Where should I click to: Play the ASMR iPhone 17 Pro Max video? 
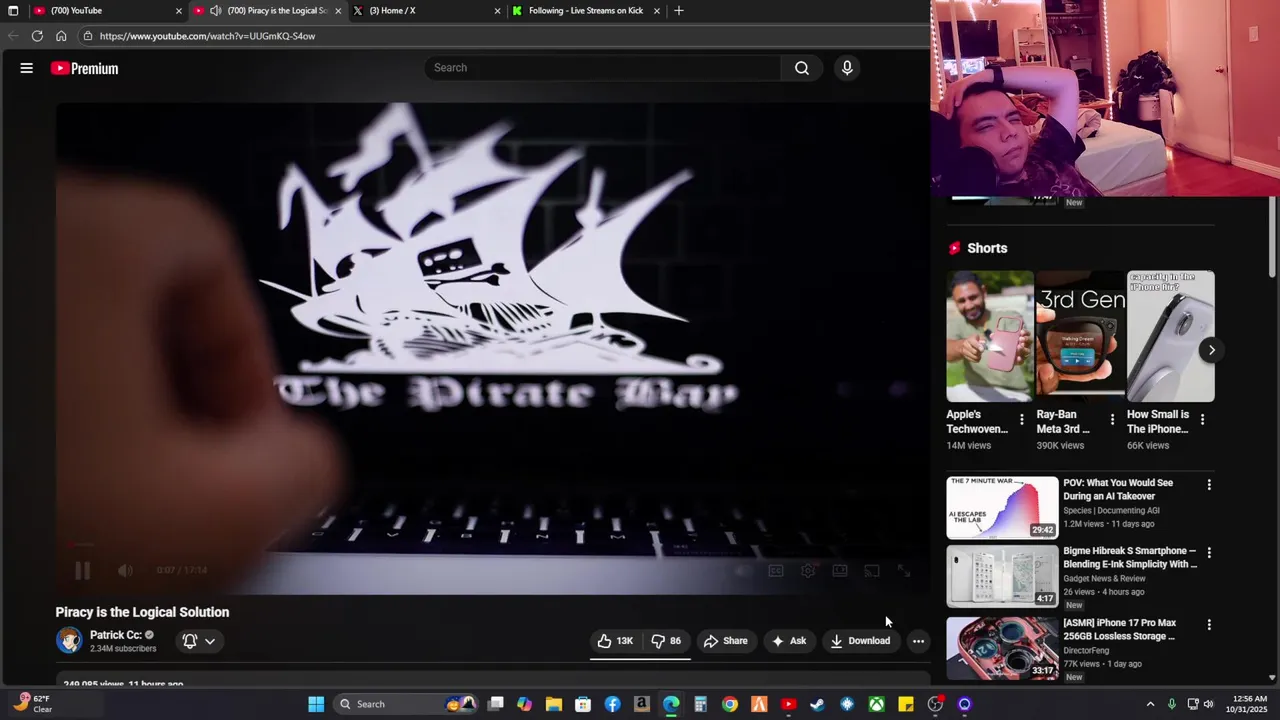click(1002, 648)
